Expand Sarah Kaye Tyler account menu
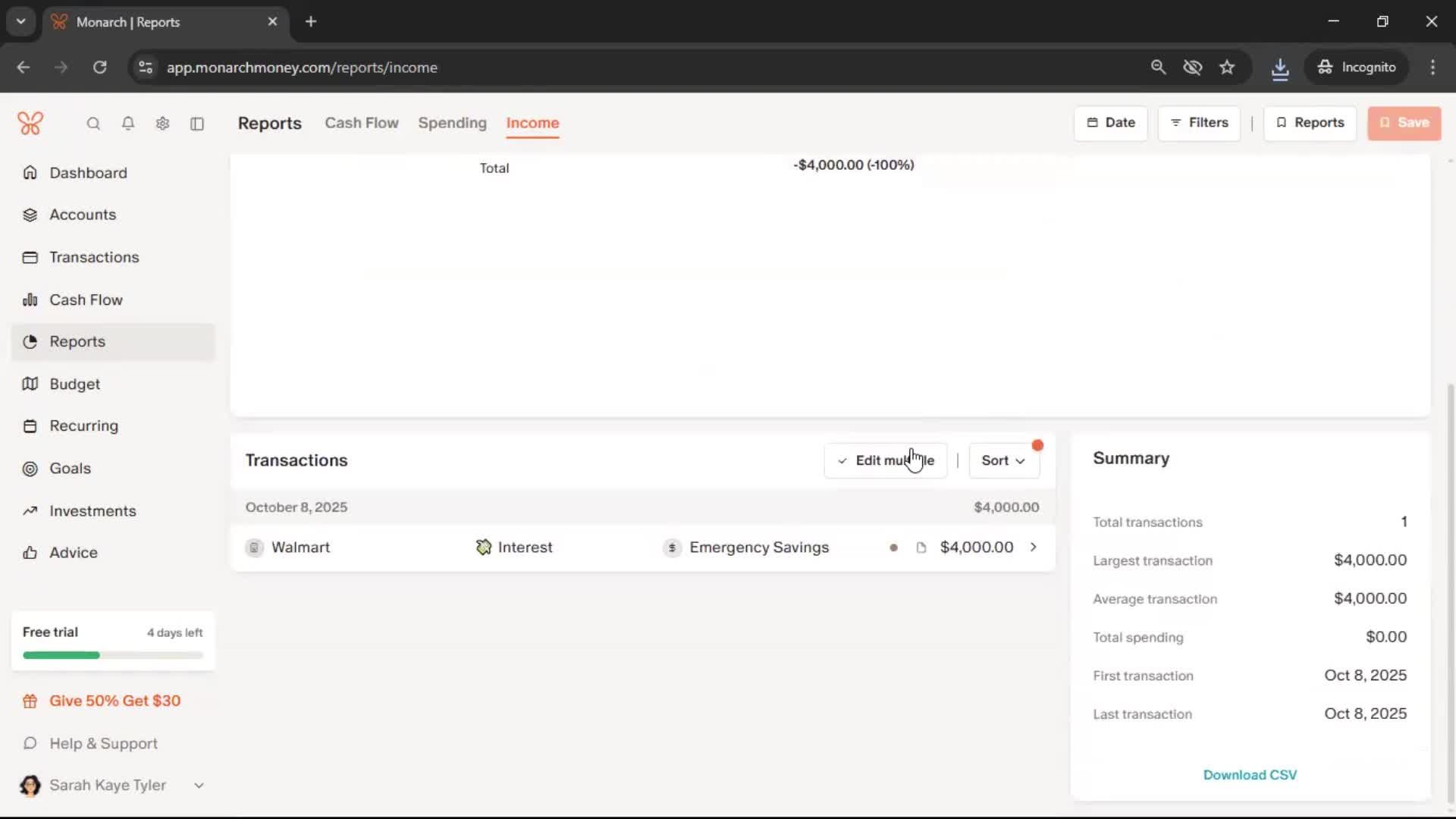 coord(199,786)
